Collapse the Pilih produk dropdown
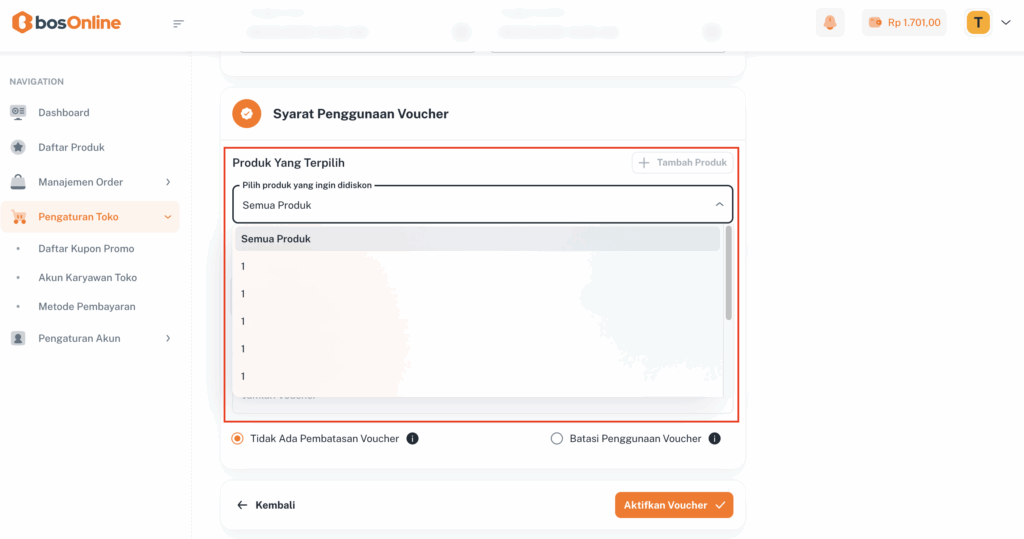This screenshot has height=539, width=1024. (x=718, y=204)
